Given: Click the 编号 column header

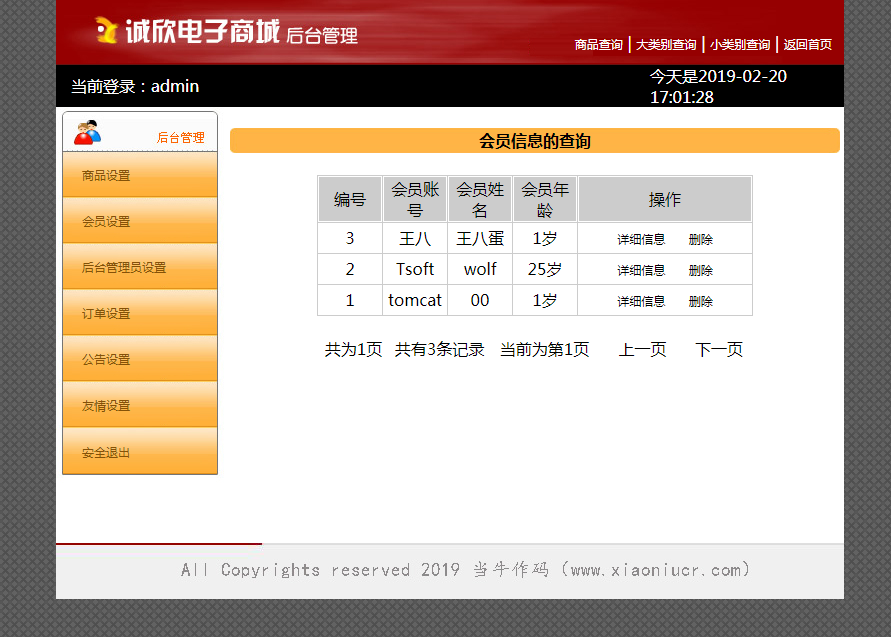Looking at the screenshot, I should 349,199.
